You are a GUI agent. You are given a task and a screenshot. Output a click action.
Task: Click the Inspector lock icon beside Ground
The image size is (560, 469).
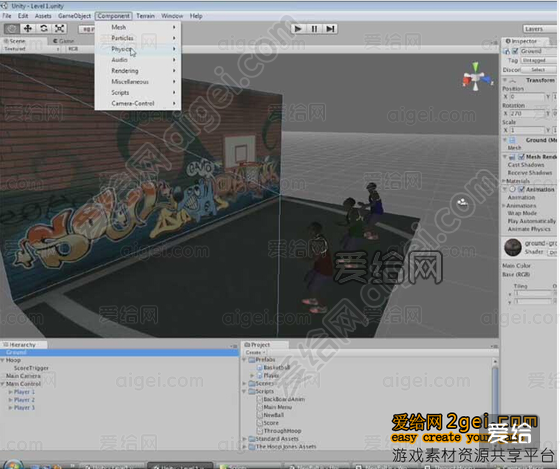pyautogui.click(x=506, y=51)
